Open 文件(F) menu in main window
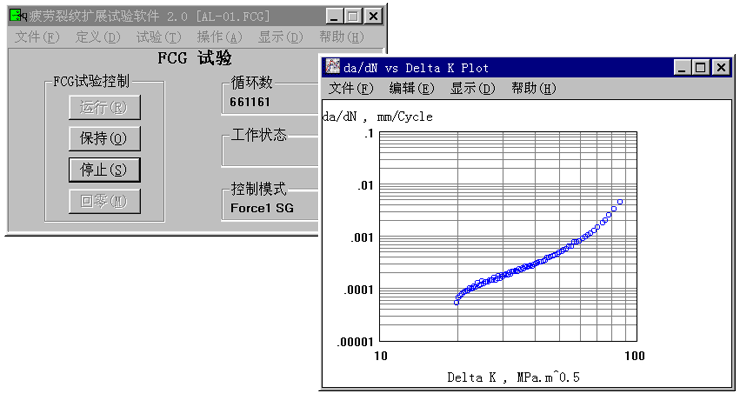This screenshot has height=394, width=740. tap(37, 37)
